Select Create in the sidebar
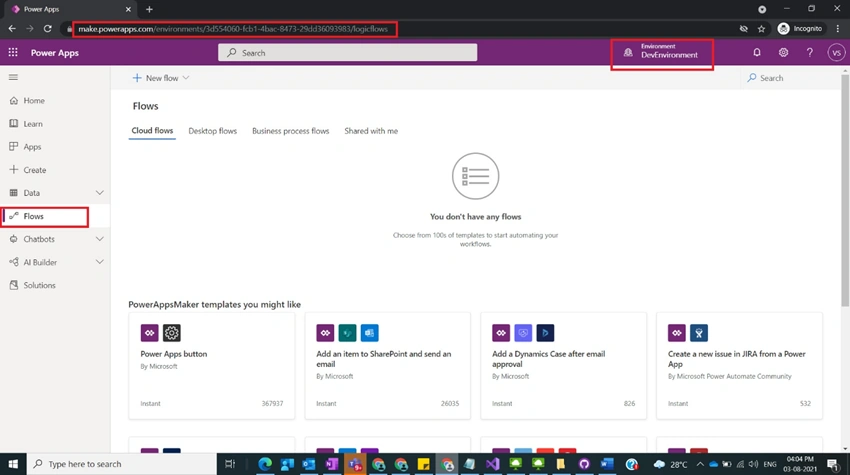 [35, 170]
